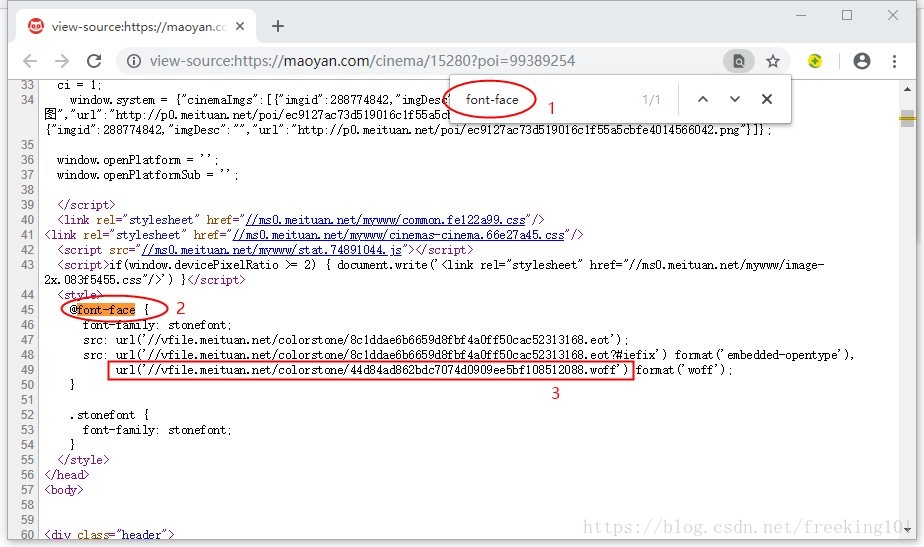Go back to the previous page

30,61
